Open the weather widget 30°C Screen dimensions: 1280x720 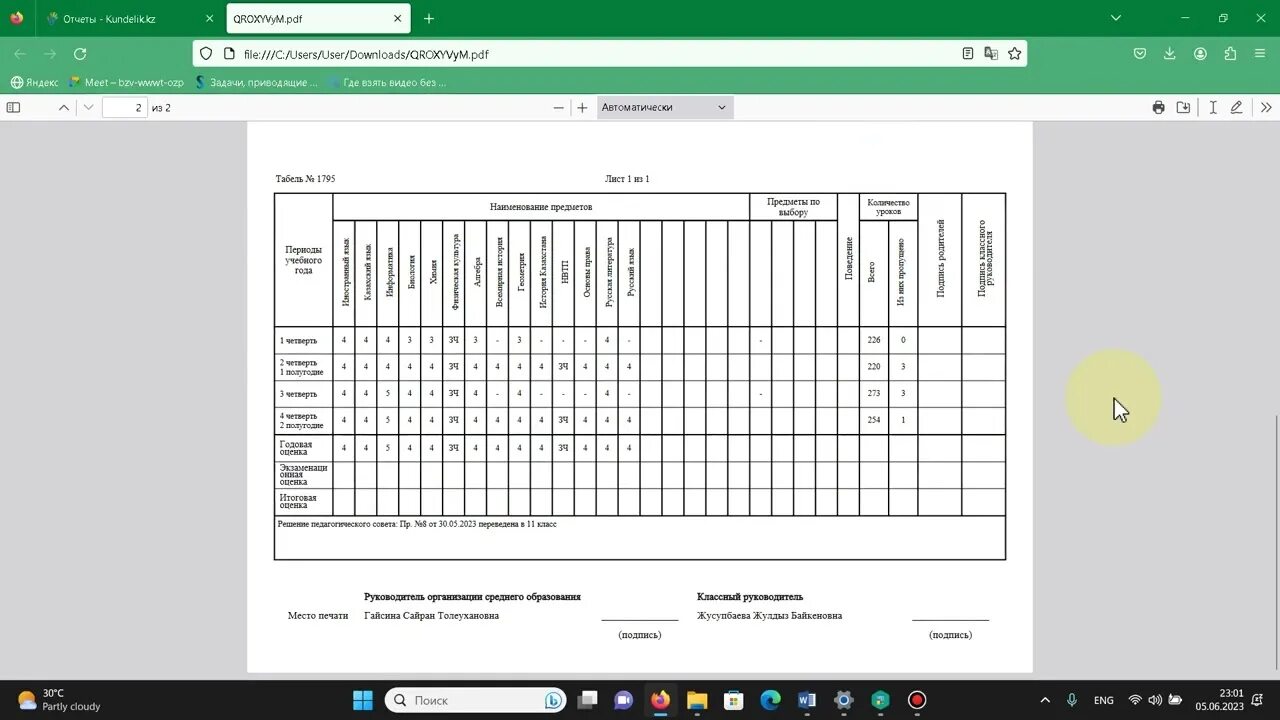58,700
